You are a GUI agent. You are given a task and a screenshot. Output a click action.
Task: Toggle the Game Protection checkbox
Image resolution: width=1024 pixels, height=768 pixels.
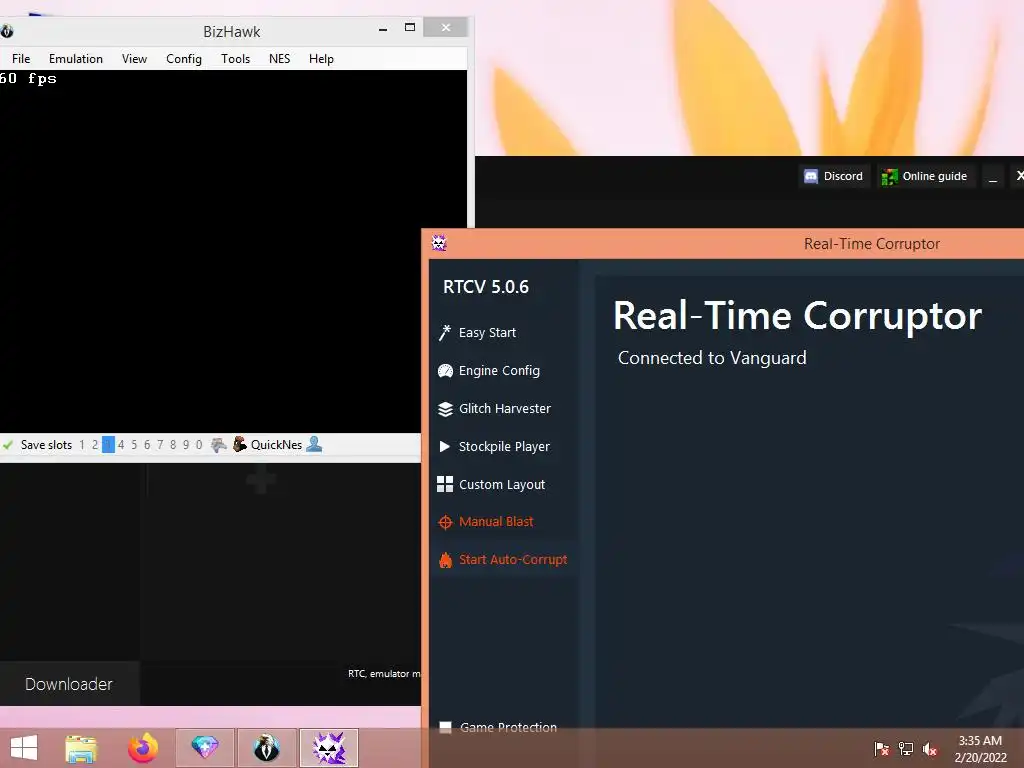[445, 727]
